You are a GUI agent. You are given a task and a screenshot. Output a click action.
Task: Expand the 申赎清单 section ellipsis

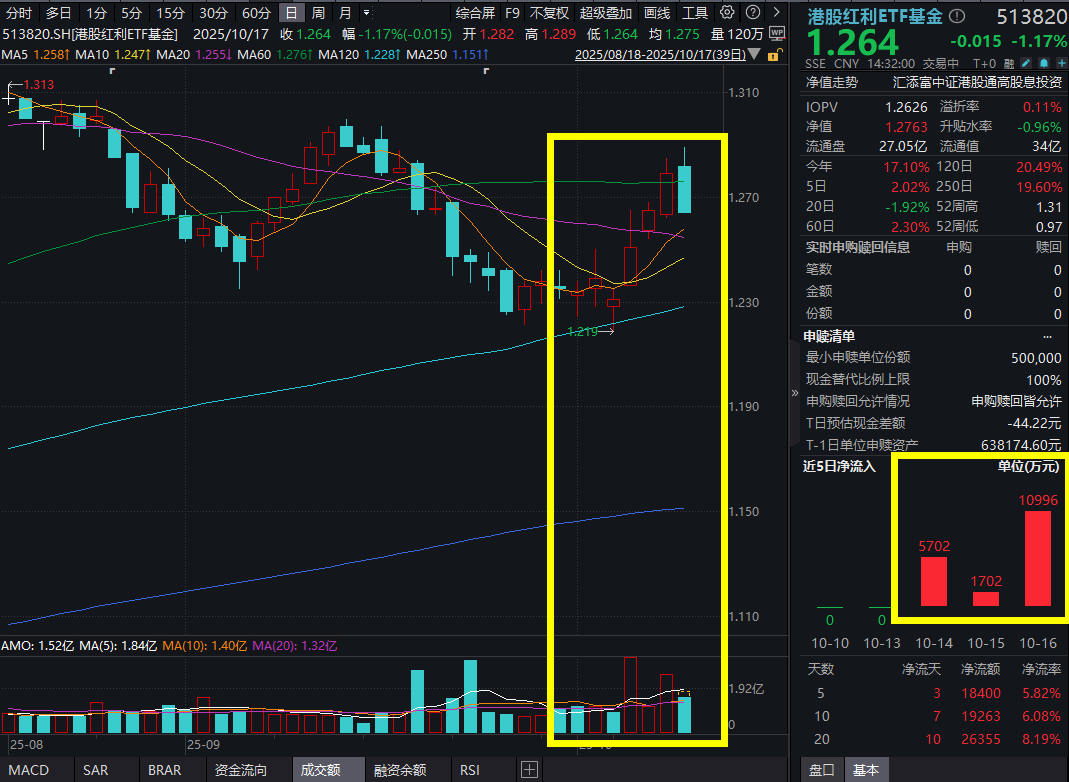tap(1047, 336)
